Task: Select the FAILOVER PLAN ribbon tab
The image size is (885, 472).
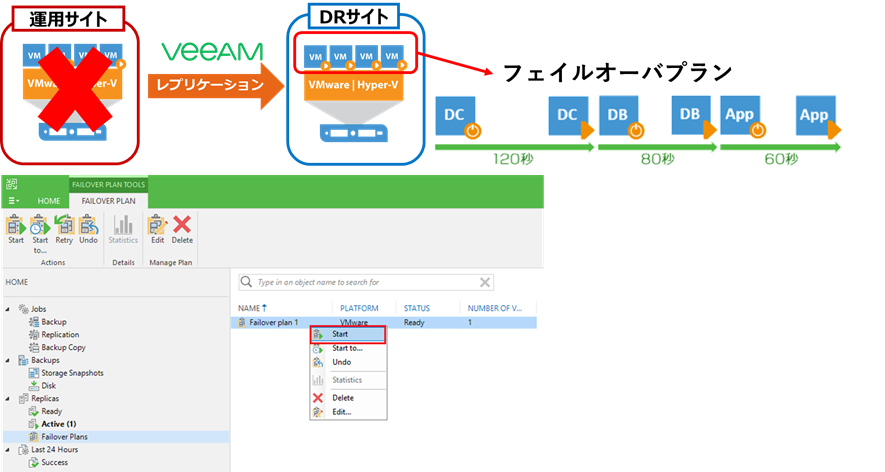Action: [108, 201]
